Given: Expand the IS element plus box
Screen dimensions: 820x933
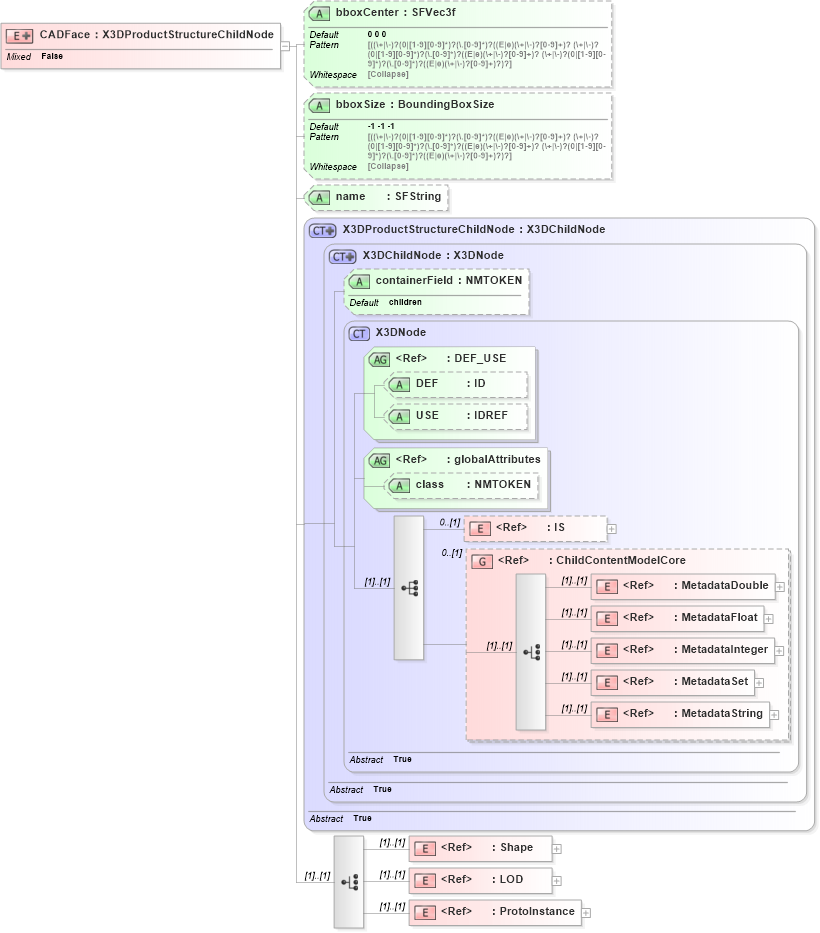Looking at the screenshot, I should point(611,528).
